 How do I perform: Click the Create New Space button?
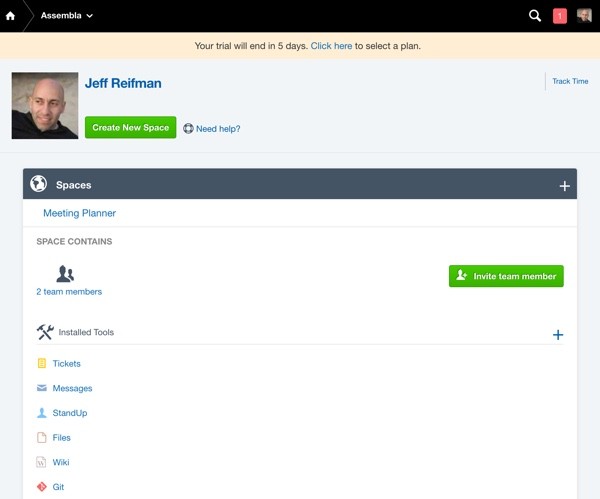click(130, 127)
